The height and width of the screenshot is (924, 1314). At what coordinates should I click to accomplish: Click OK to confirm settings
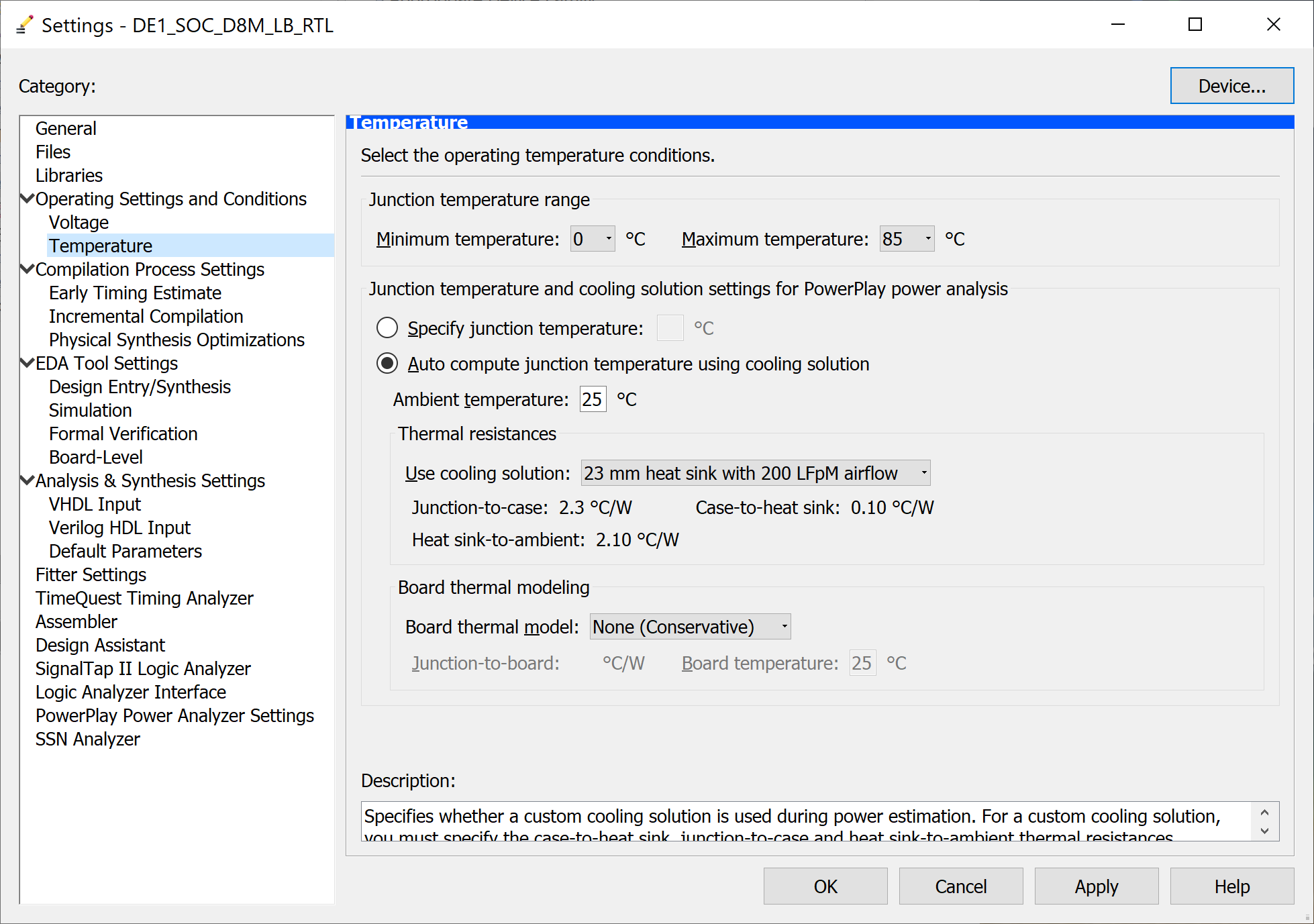click(x=825, y=886)
